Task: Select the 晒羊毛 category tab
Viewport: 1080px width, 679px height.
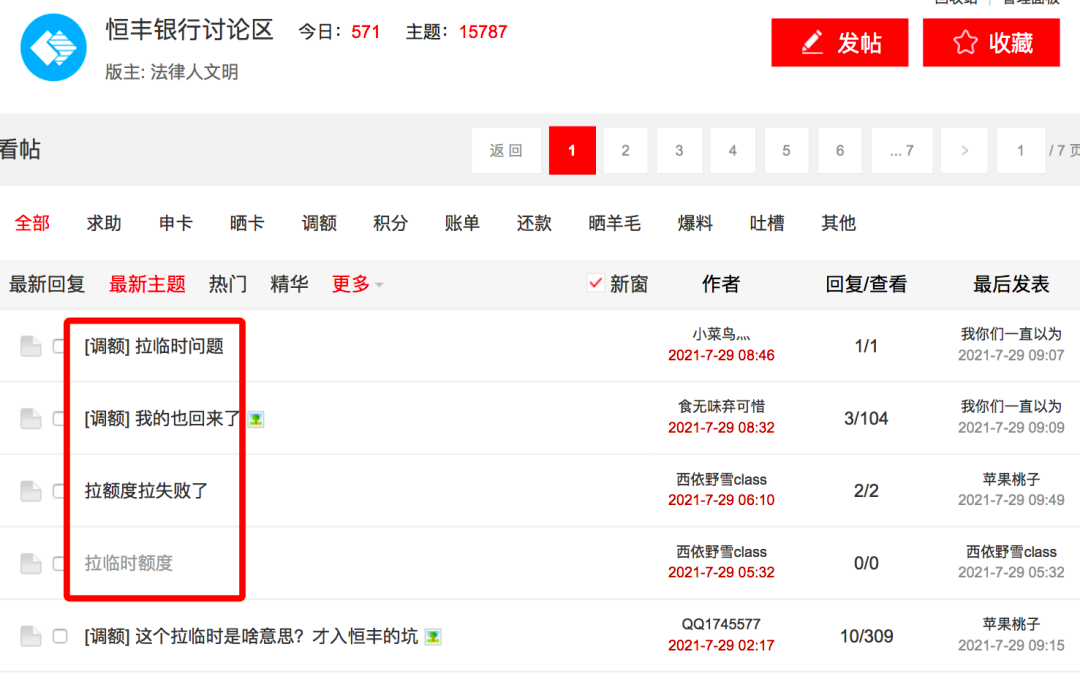Action: pos(614,223)
